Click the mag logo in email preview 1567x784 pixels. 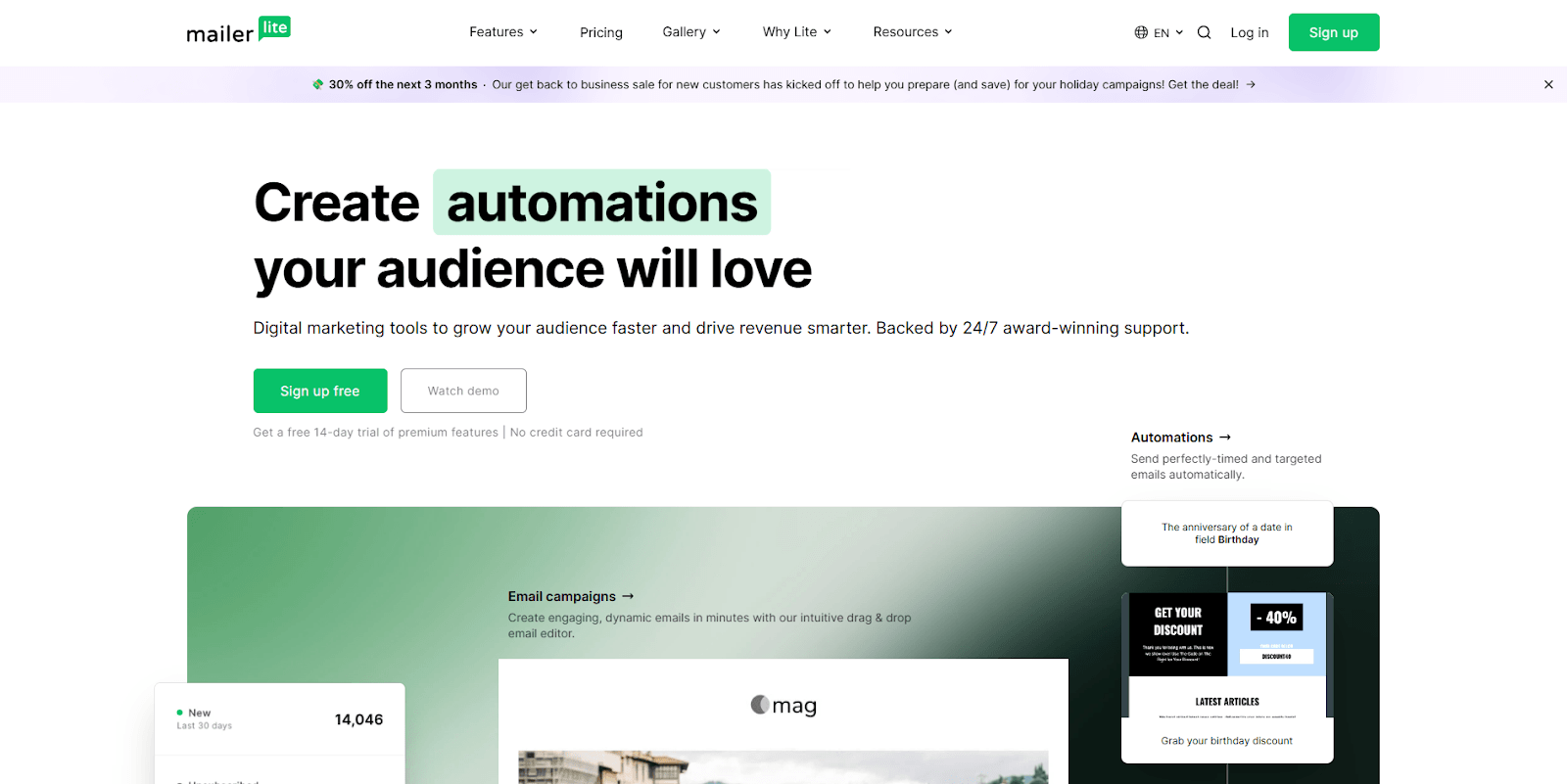(x=783, y=705)
